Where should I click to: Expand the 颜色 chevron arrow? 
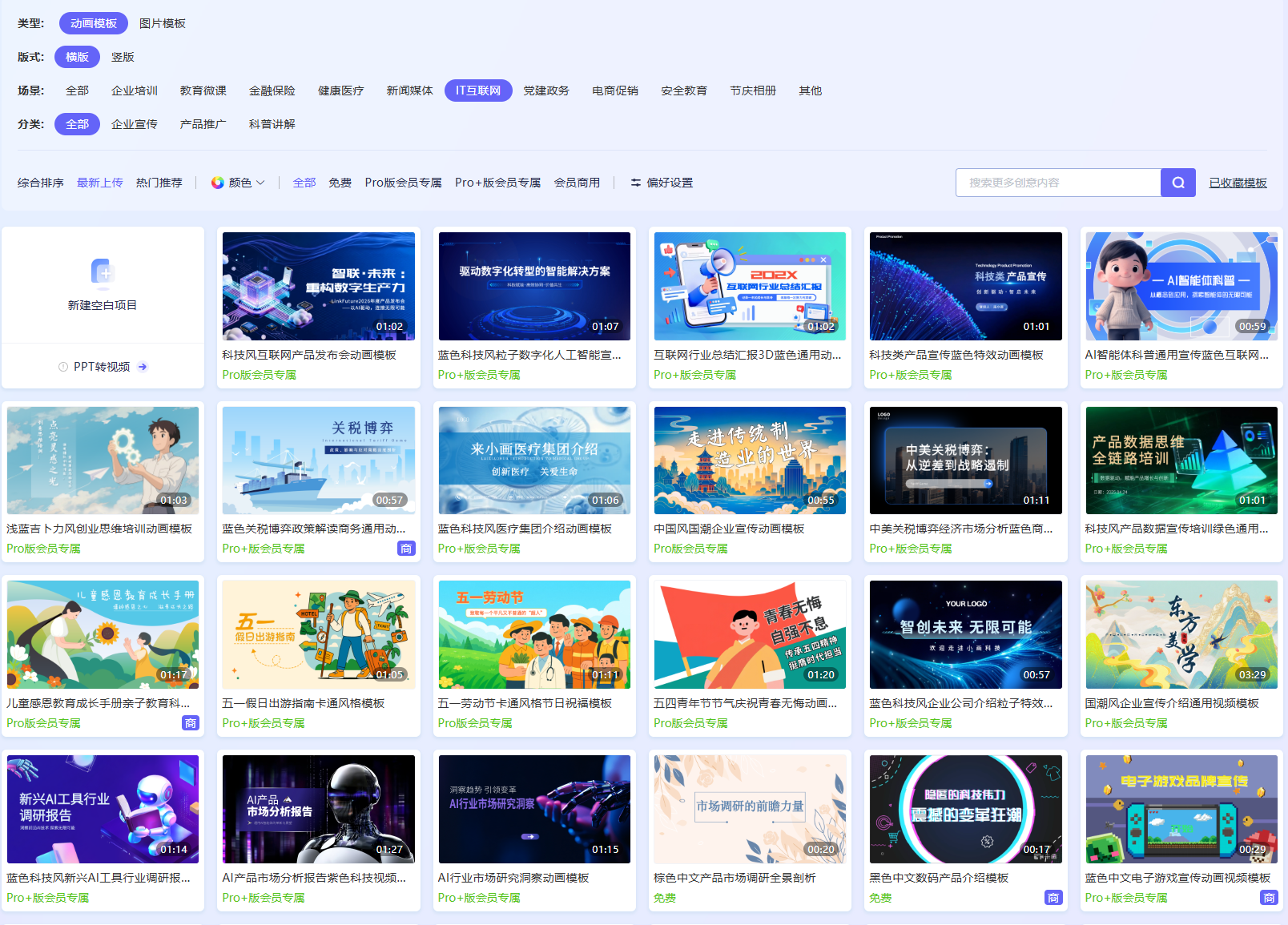[x=260, y=183]
